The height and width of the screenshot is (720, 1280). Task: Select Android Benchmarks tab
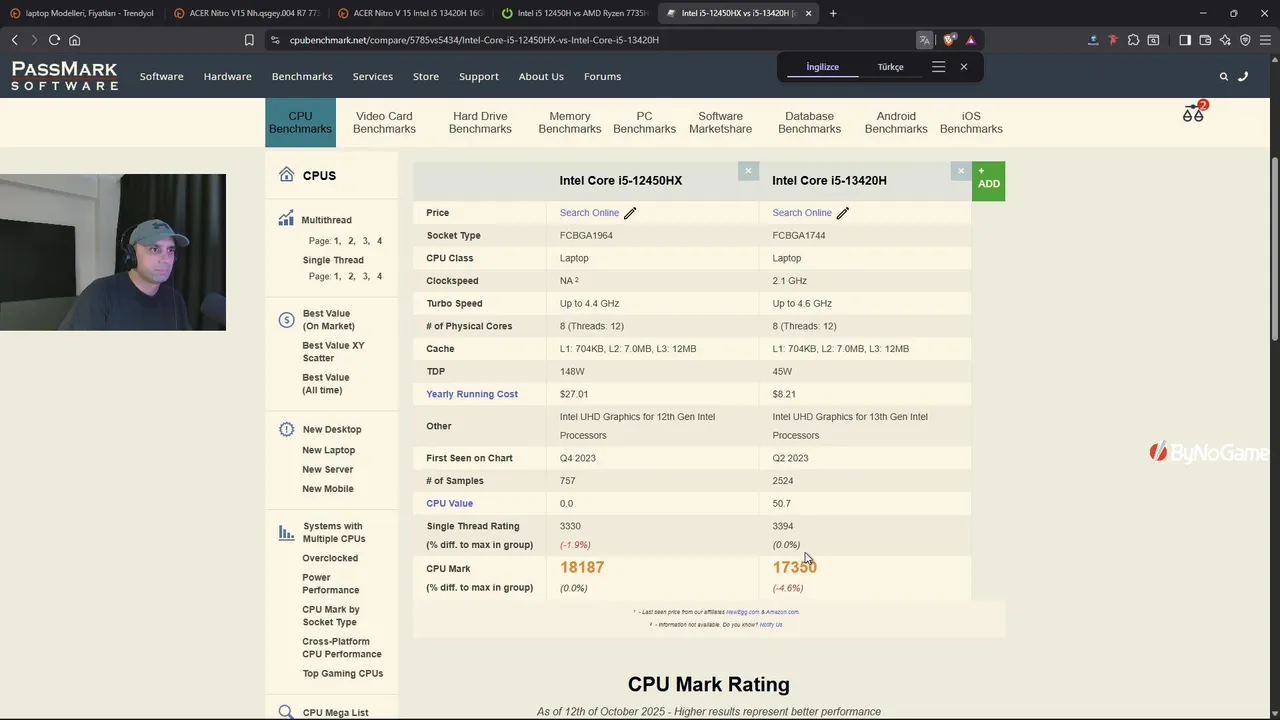[896, 122]
